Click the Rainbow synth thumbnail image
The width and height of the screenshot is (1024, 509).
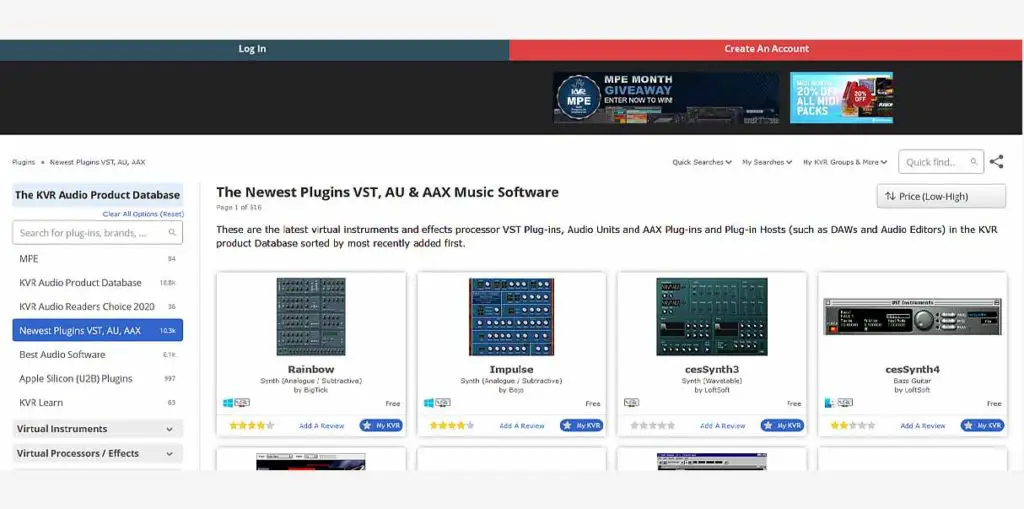311,317
